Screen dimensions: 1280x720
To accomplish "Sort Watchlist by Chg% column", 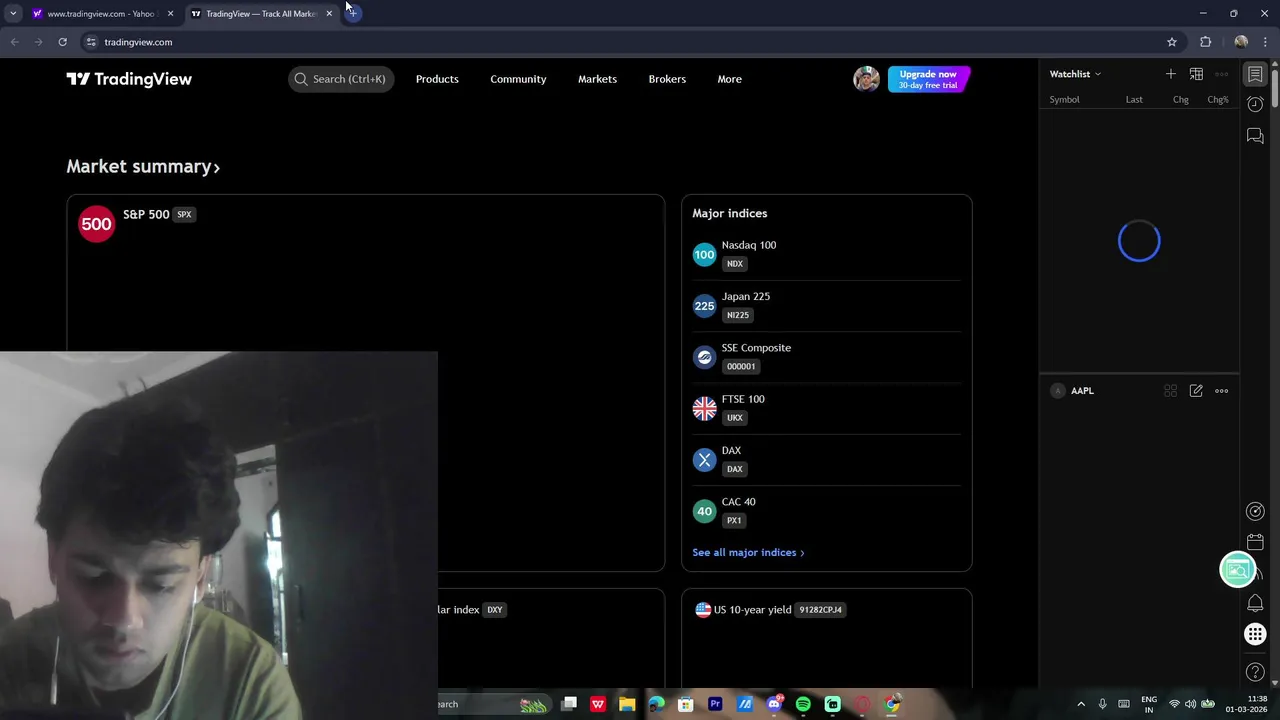I will pos(1218,99).
